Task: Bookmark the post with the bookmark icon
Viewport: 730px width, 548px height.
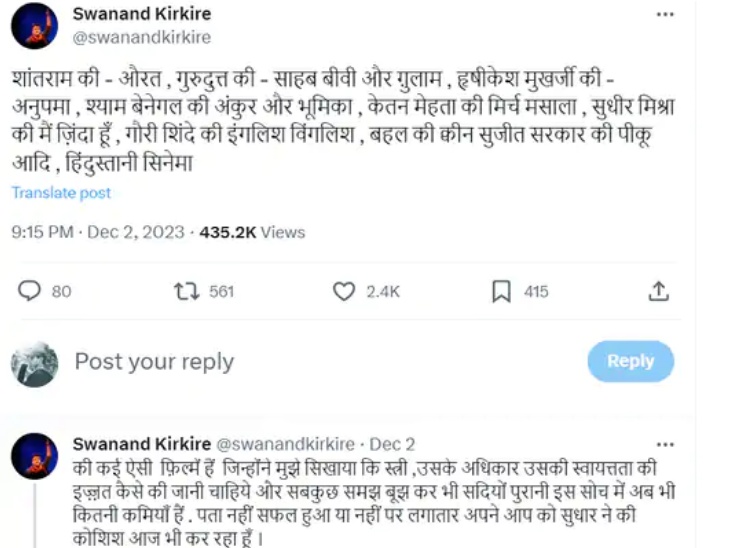Action: coord(502,291)
